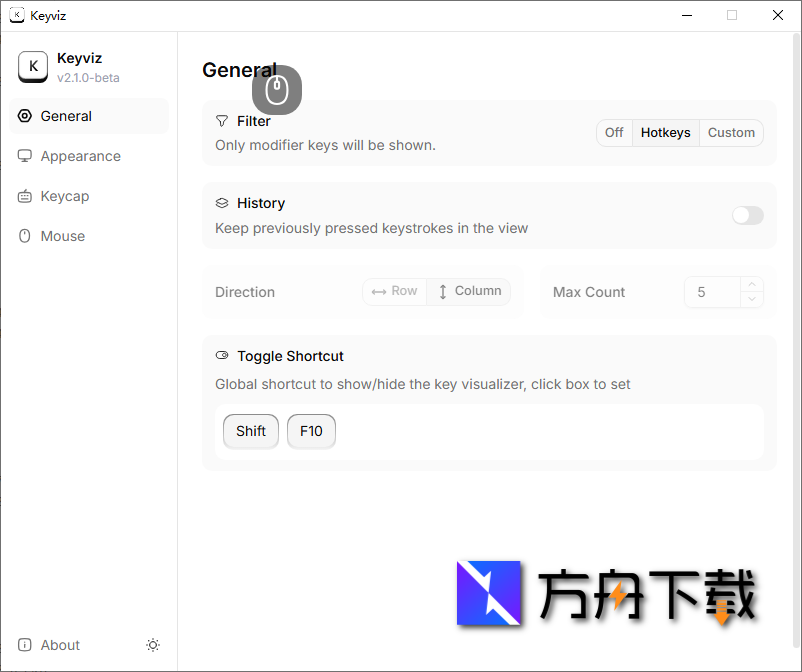Click the Keyviz logo in the sidebar

pos(33,67)
